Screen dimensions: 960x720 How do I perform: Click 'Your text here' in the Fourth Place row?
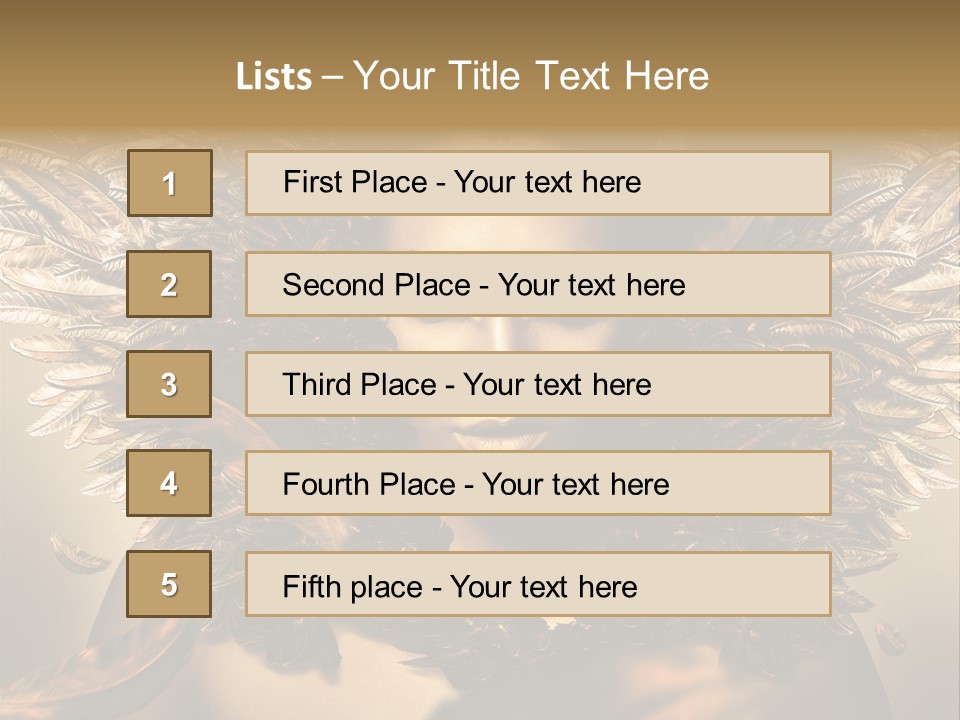click(575, 485)
